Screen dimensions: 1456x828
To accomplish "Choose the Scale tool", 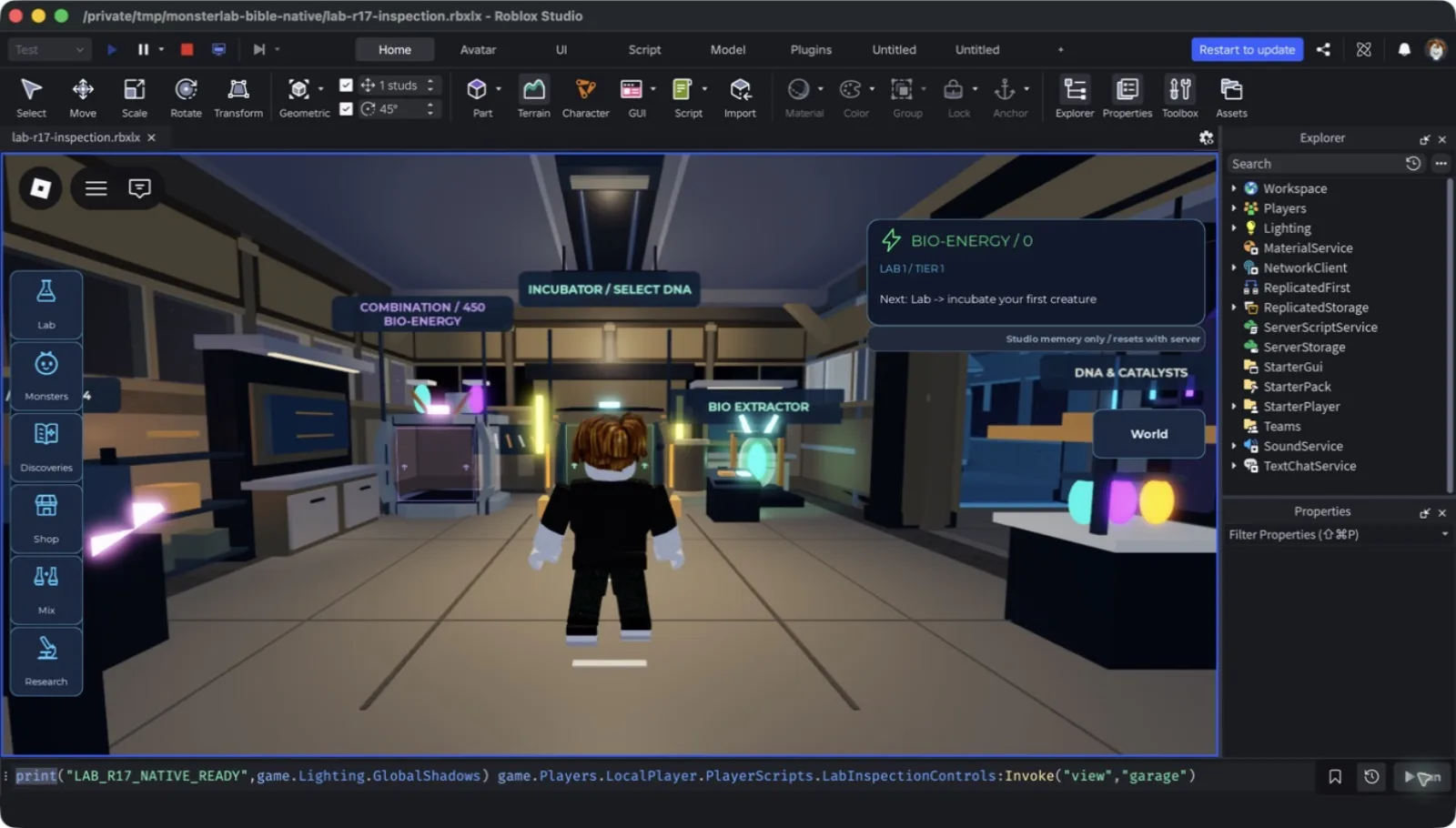I will tap(135, 96).
